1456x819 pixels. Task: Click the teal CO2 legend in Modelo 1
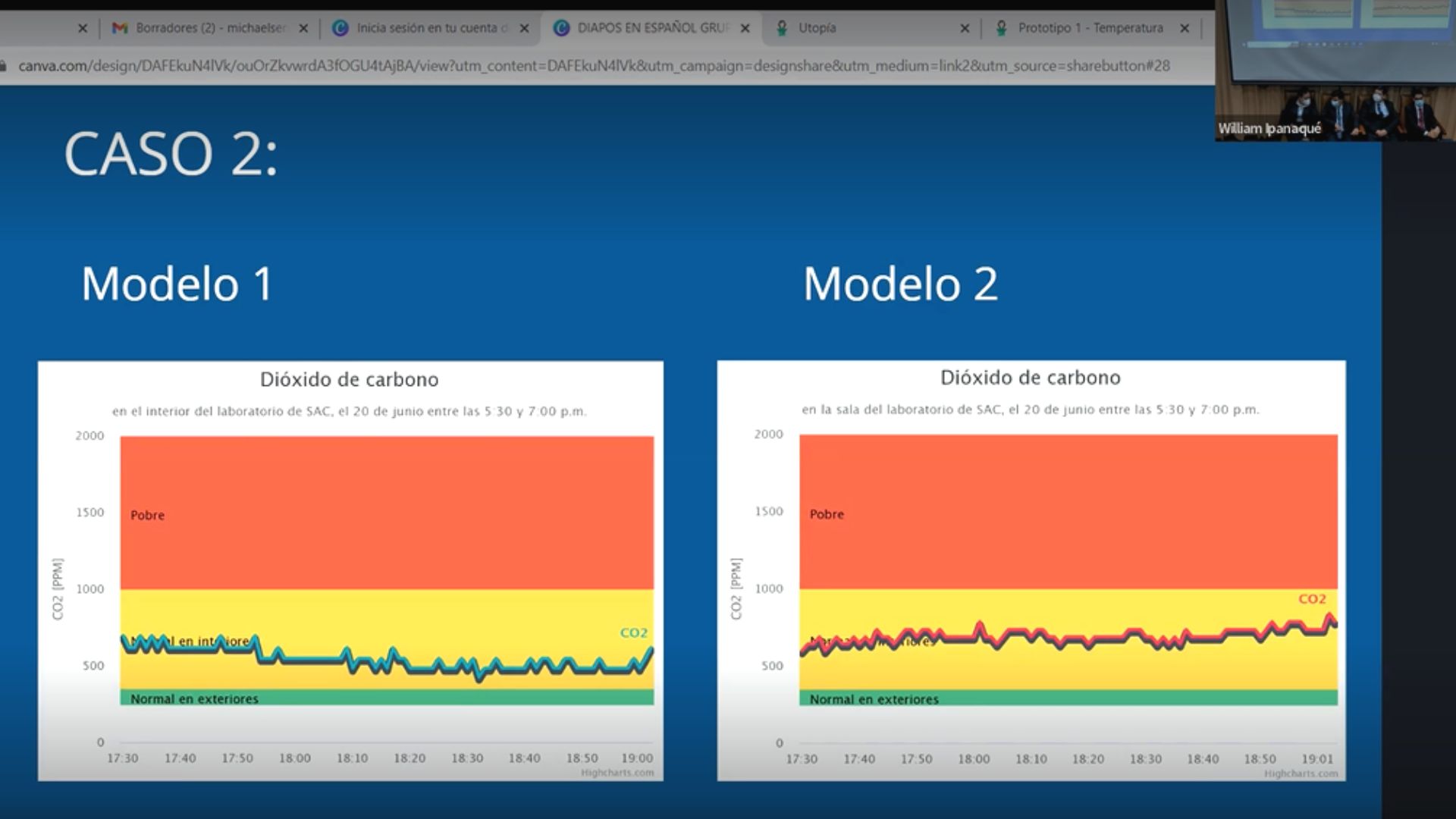coord(633,632)
